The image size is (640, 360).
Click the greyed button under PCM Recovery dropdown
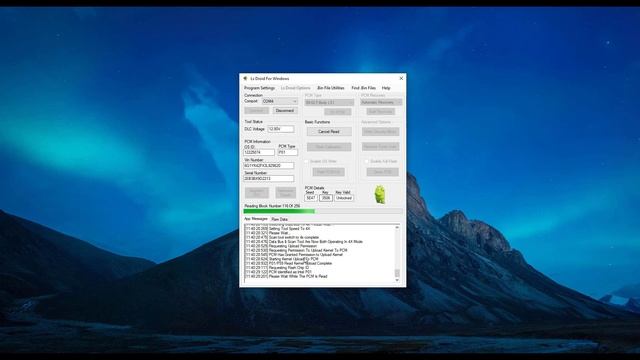(380, 111)
